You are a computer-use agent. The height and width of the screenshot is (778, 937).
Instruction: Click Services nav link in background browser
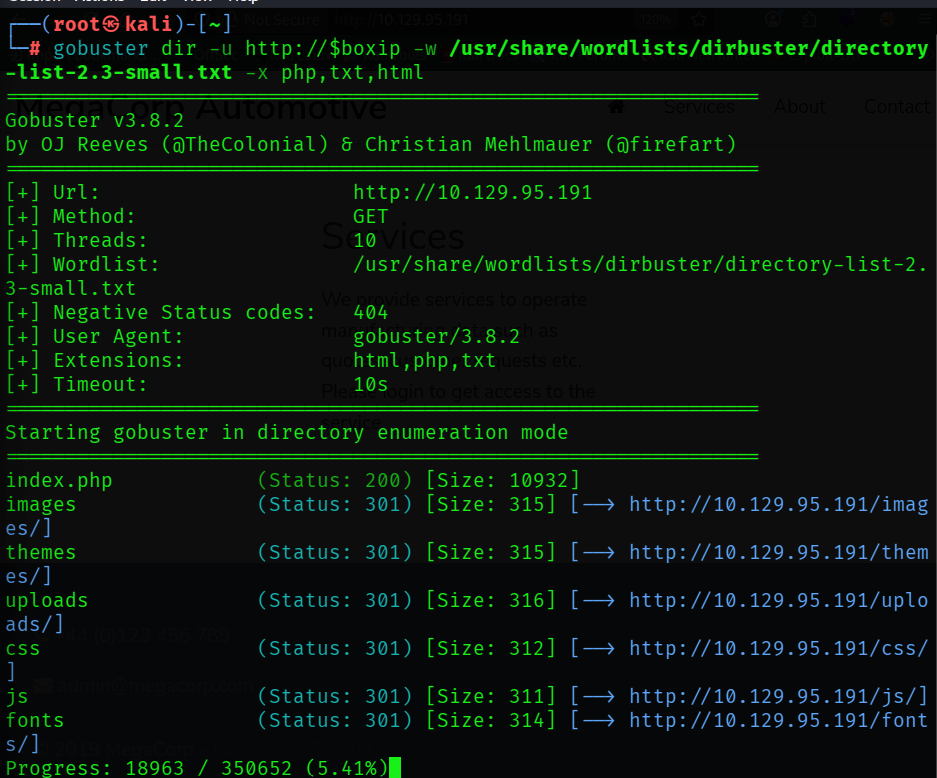click(x=699, y=107)
